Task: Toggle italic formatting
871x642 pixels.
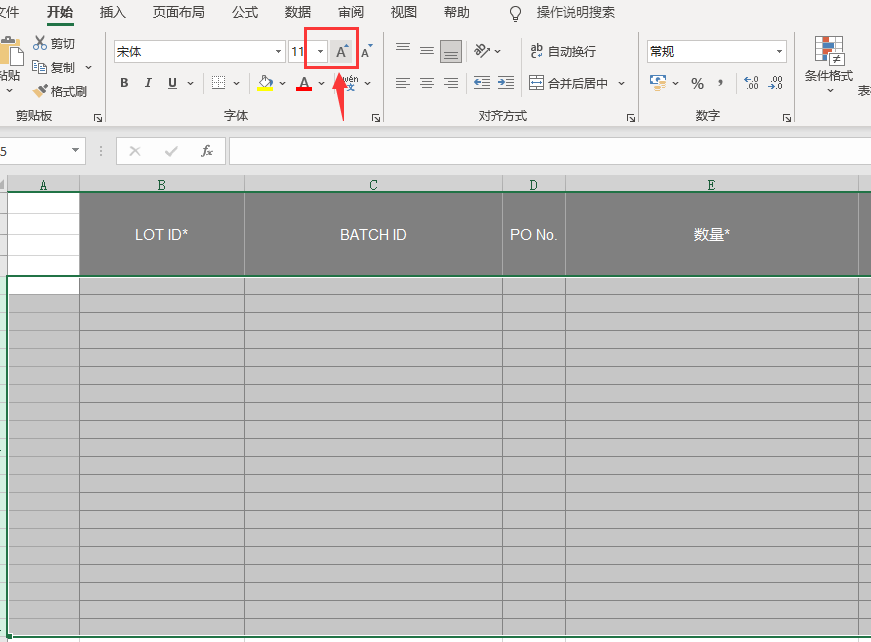Action: 148,83
